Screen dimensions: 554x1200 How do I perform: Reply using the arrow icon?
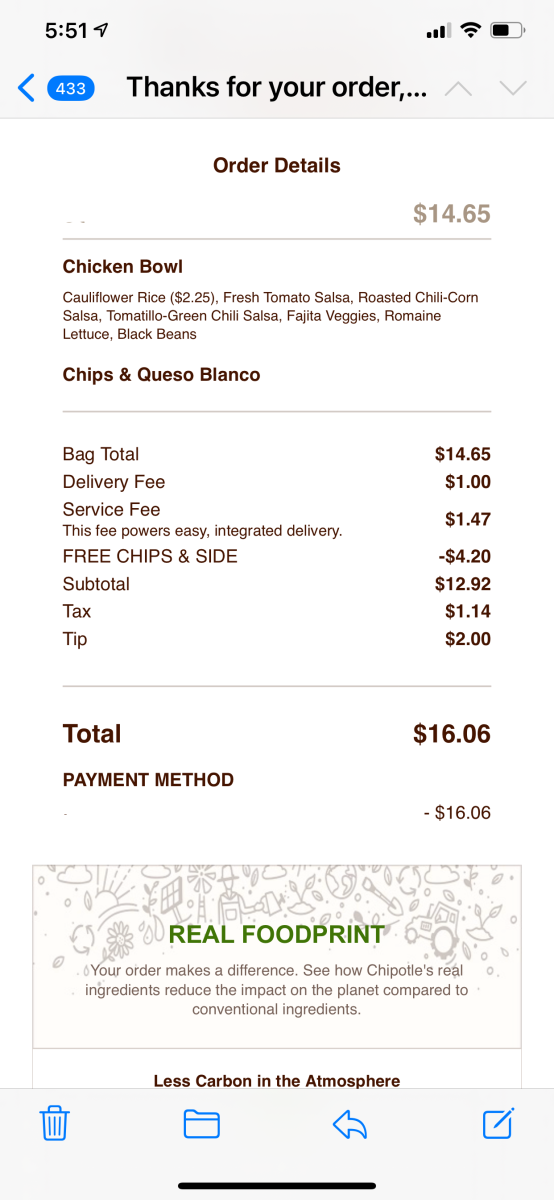tap(350, 1124)
